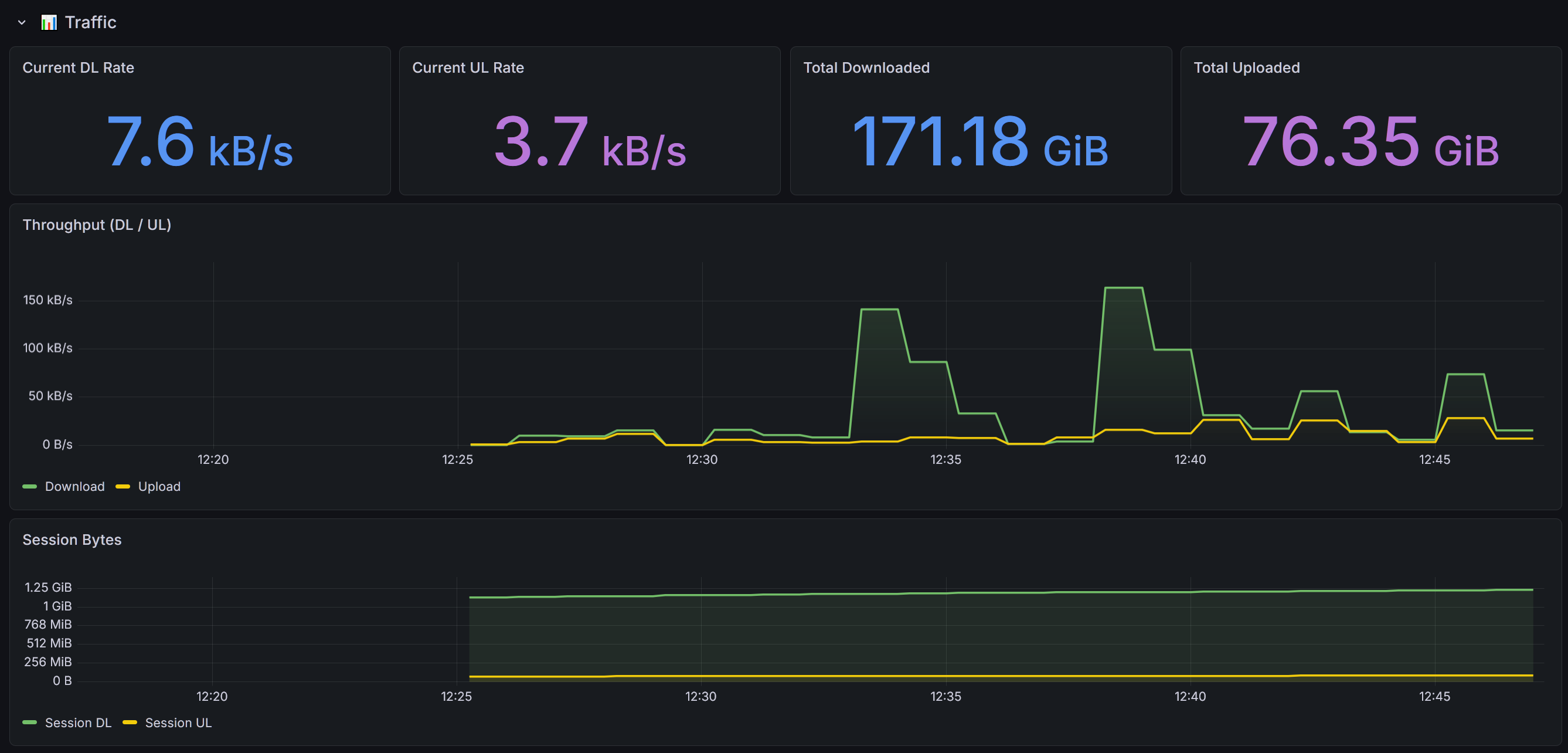
Task: Click yellow Upload legend color swatch
Action: click(x=123, y=486)
